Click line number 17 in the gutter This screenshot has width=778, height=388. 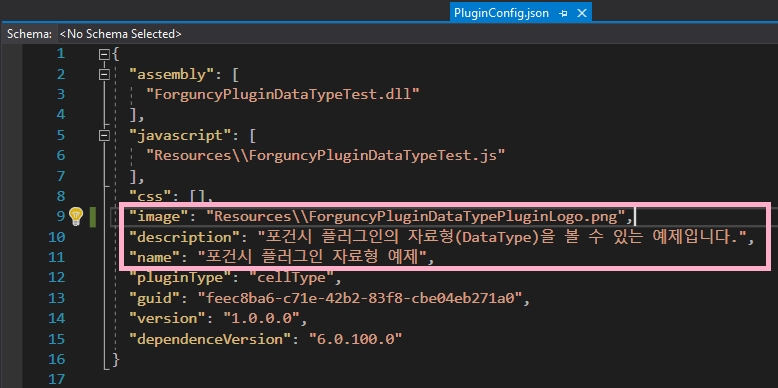58,380
